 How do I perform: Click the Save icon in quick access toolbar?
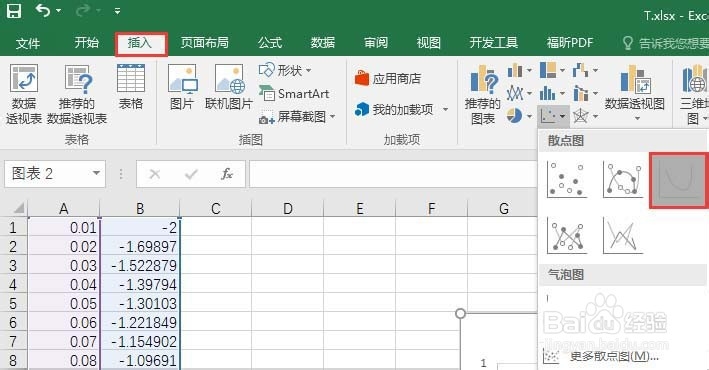pyautogui.click(x=14, y=11)
